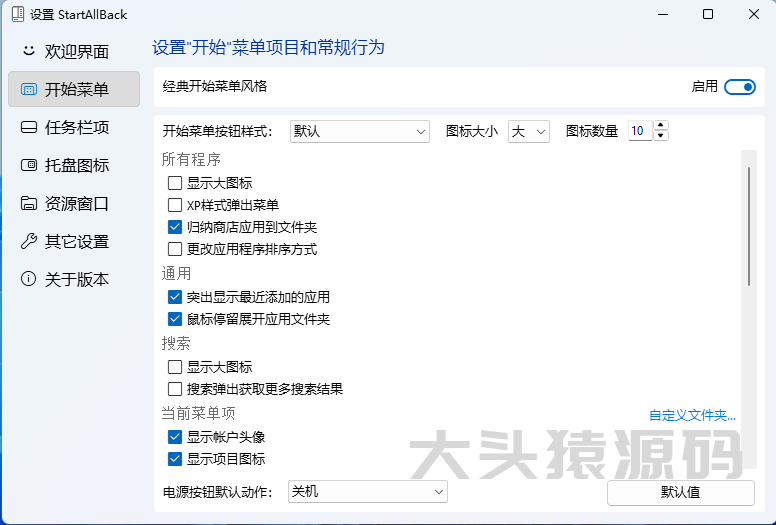Screen dimensions: 776x525
Task: Click the 任务栏项 taskbar icon
Action: (29, 127)
